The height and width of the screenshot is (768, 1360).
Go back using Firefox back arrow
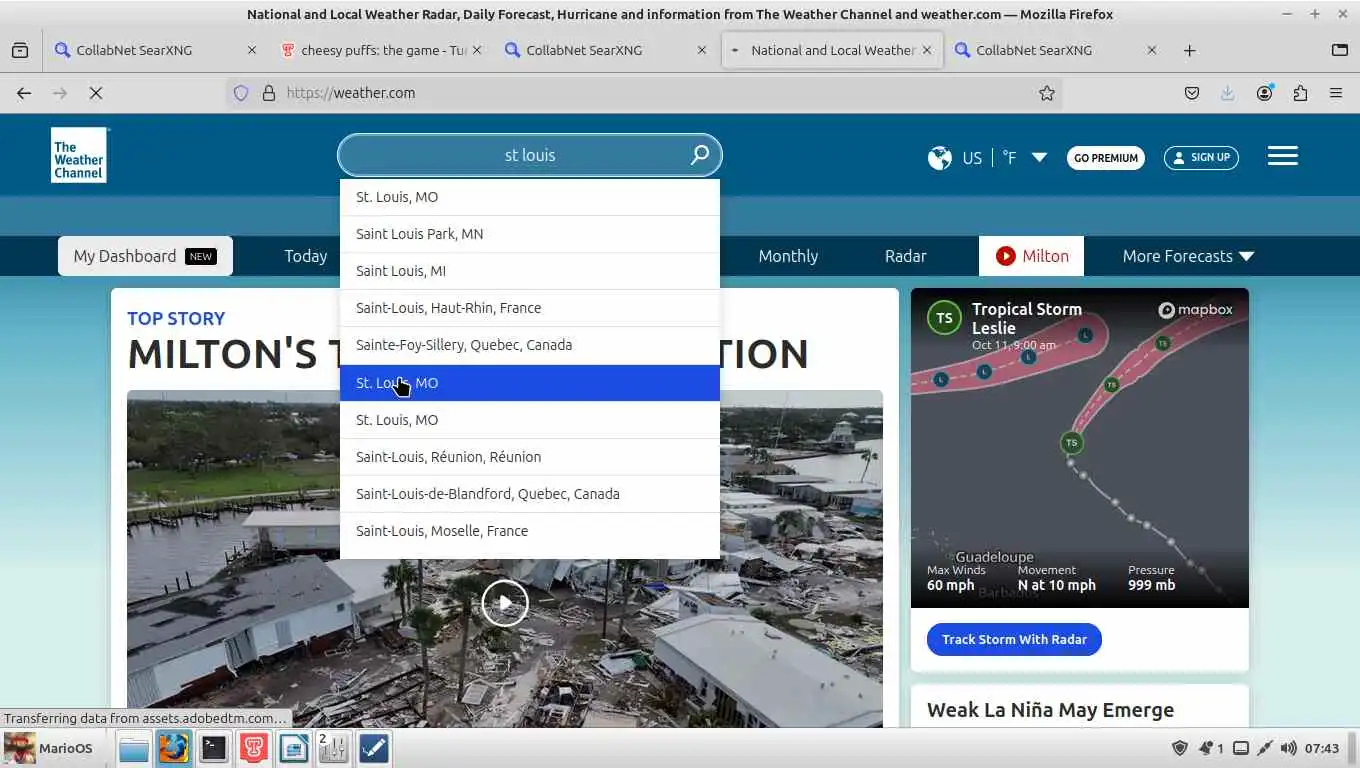pyautogui.click(x=24, y=93)
